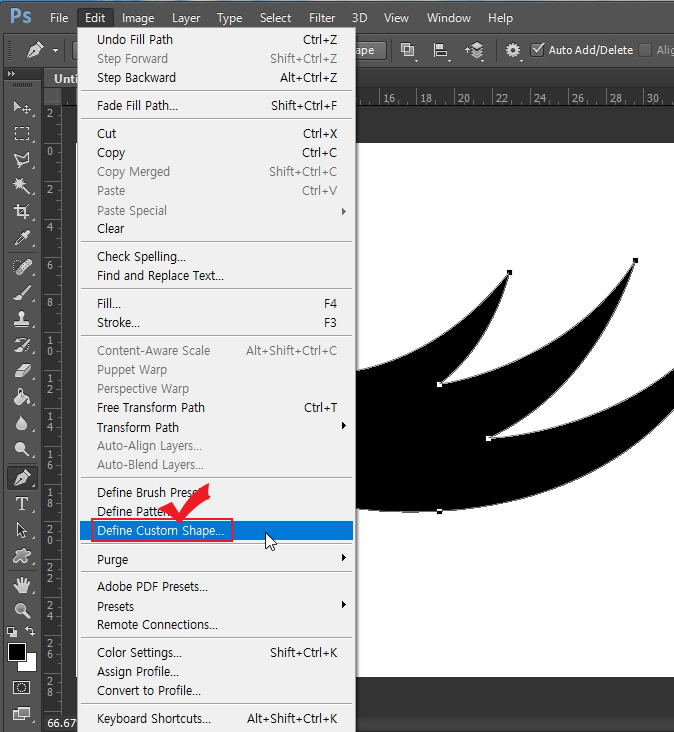Open Pen tool preset picker dropdown
The height and width of the screenshot is (732, 674).
pyautogui.click(x=56, y=50)
